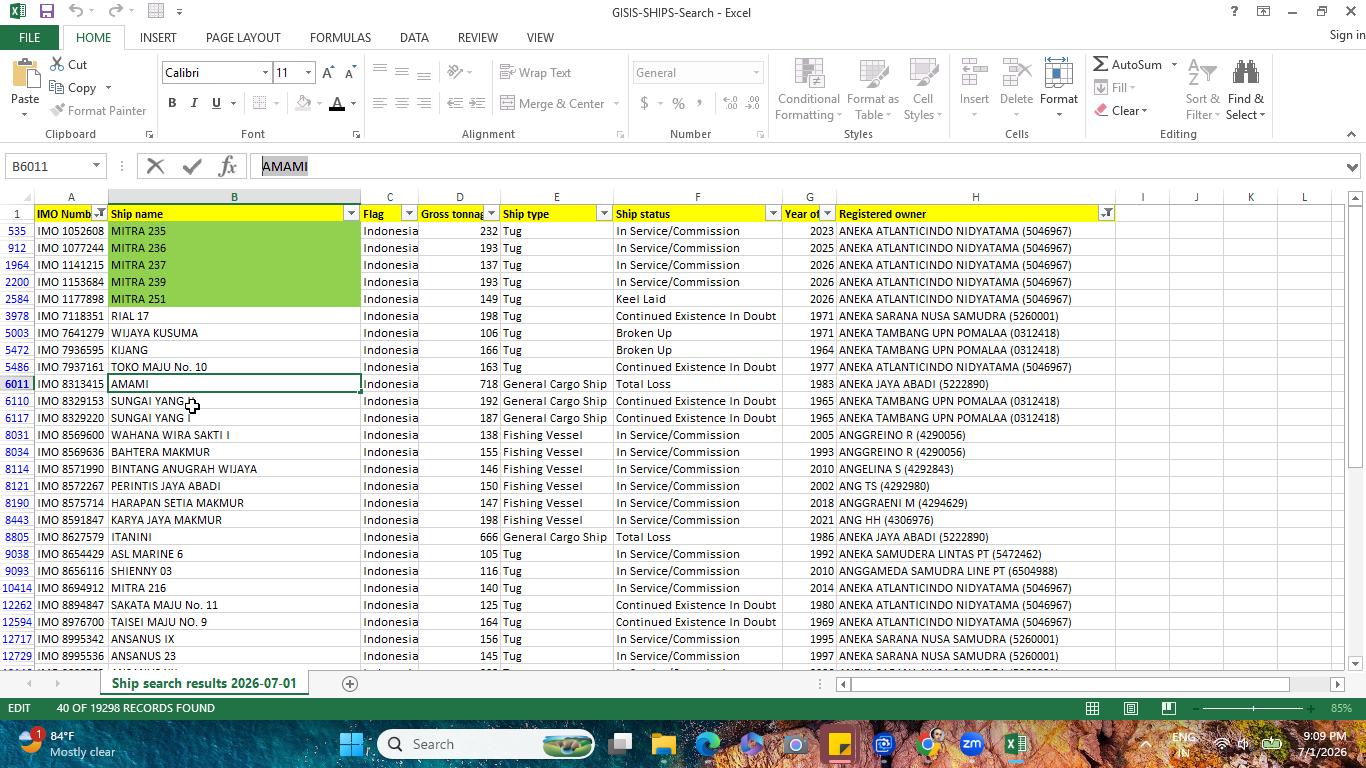Switch to Normal view in status bar
Image resolution: width=1366 pixels, height=768 pixels.
[1092, 708]
